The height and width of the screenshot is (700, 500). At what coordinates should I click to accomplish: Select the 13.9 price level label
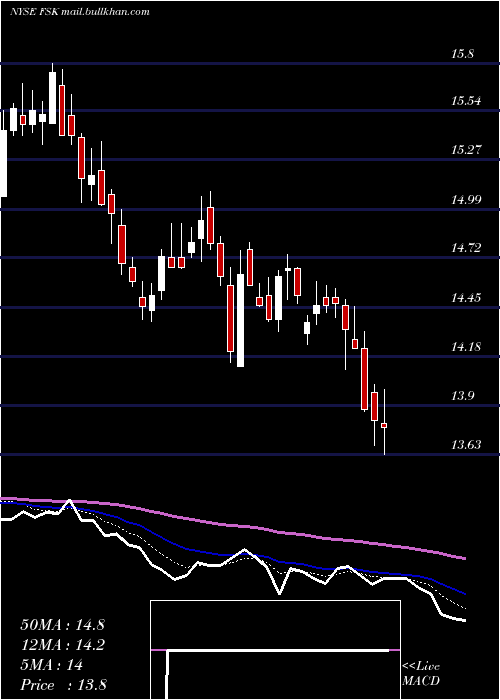pos(462,396)
